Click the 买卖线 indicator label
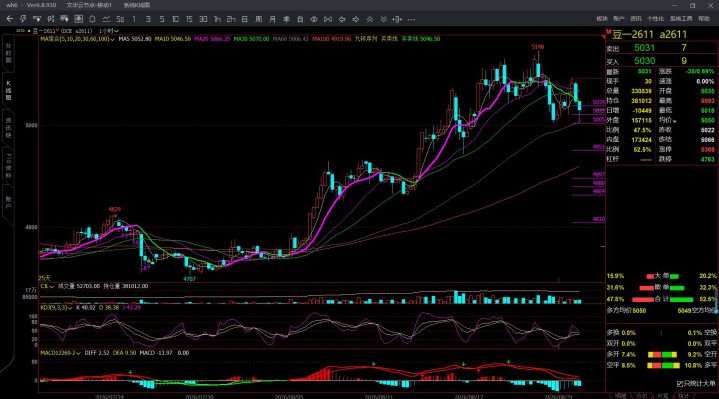This screenshot has height=399, width=719. pyautogui.click(x=388, y=39)
